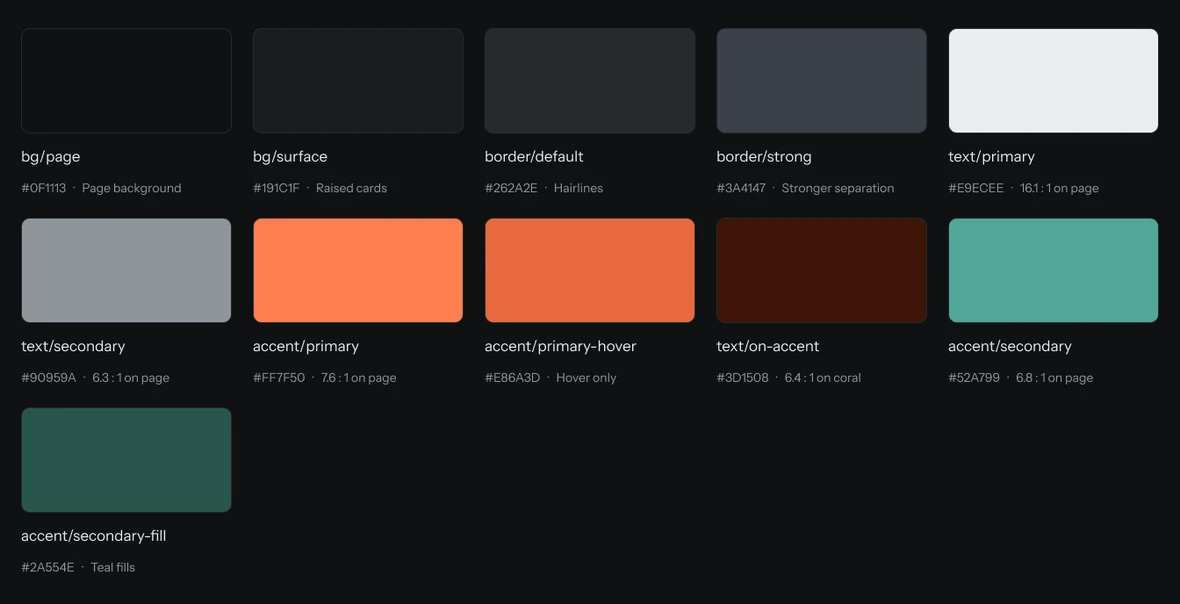Click the 'bg/surface' token name
The height and width of the screenshot is (604, 1180).
290,157
